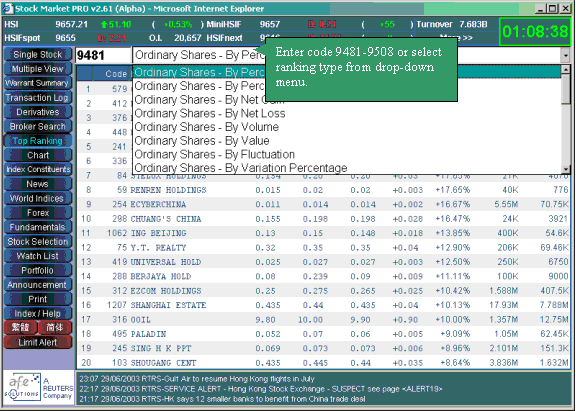Switch to Traditional Chinese language
This screenshot has width=576, height=411.
tap(21, 327)
